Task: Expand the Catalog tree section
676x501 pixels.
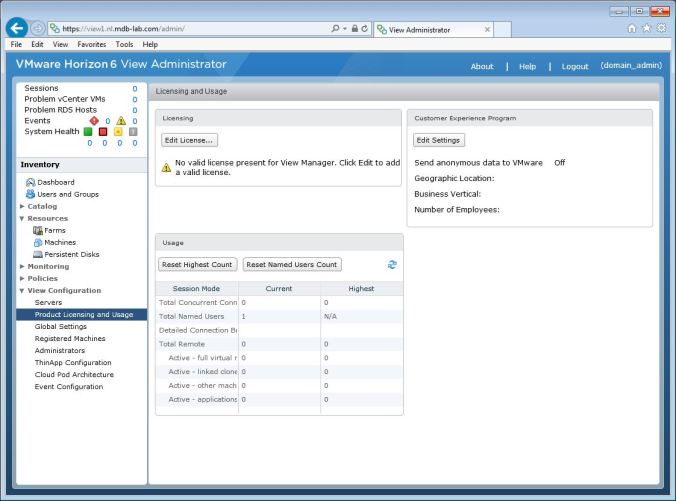Action: (23, 206)
